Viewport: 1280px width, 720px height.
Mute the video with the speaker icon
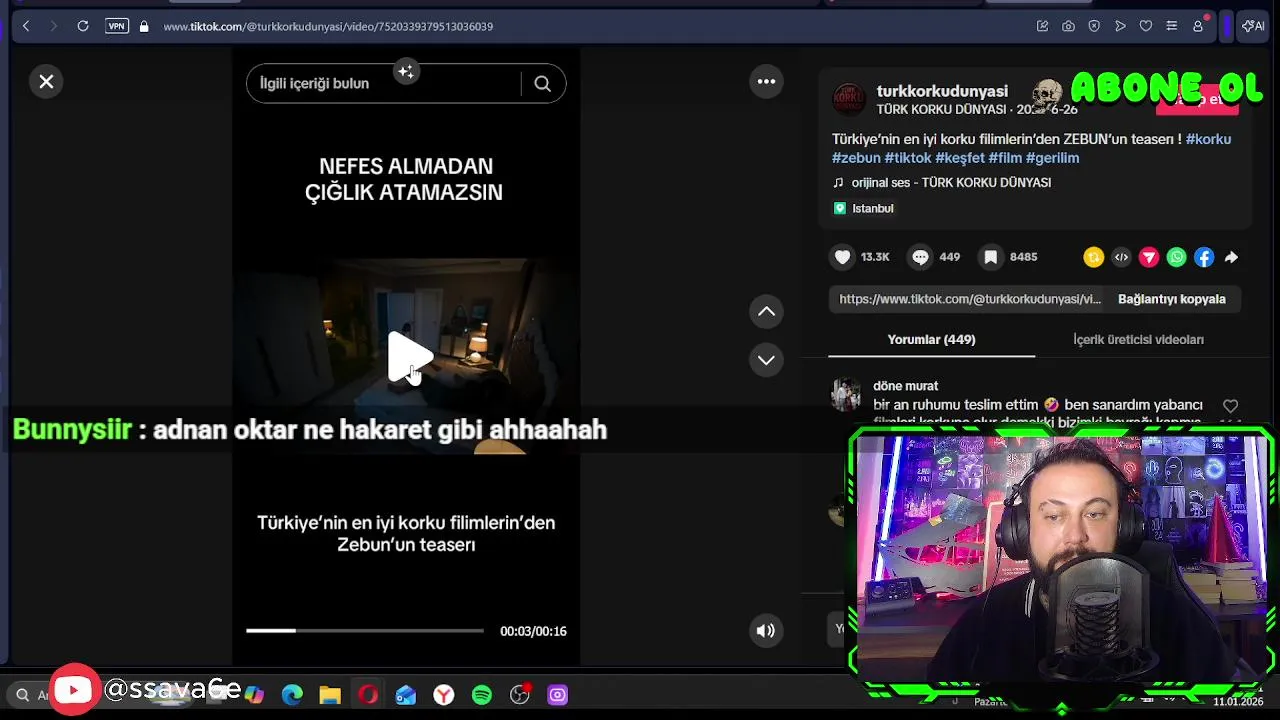tap(766, 631)
